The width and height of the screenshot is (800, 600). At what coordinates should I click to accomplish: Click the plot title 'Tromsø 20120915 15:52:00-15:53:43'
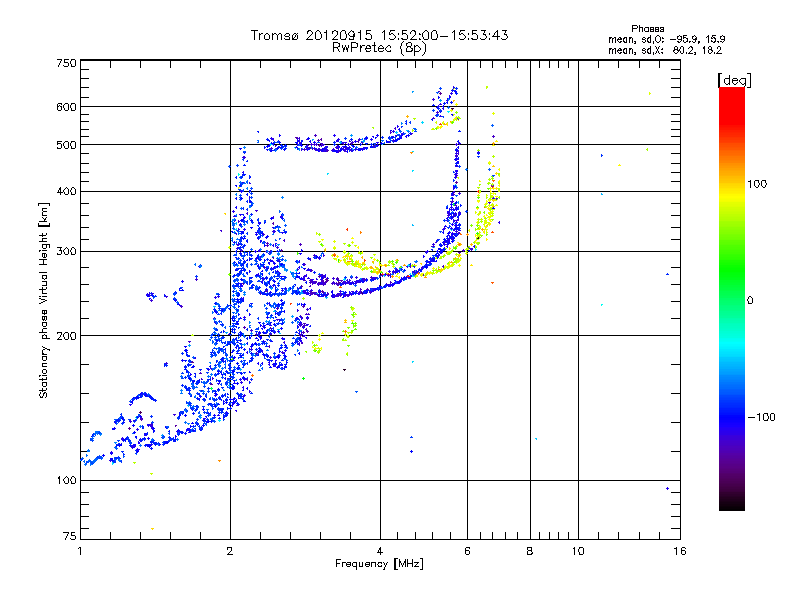coord(379,35)
